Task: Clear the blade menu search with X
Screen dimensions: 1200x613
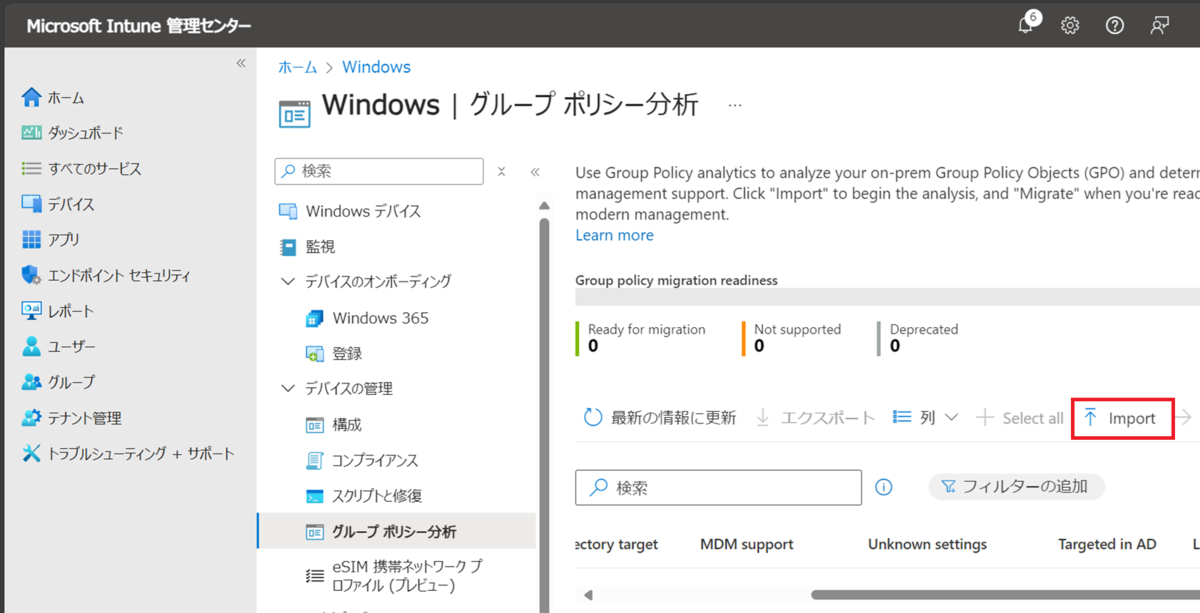Action: coord(502,171)
